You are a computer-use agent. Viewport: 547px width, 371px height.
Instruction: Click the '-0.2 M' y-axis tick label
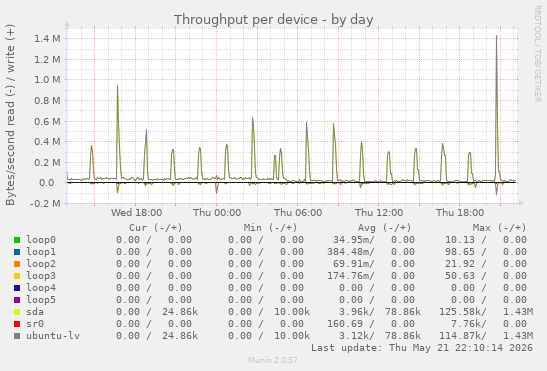point(45,203)
